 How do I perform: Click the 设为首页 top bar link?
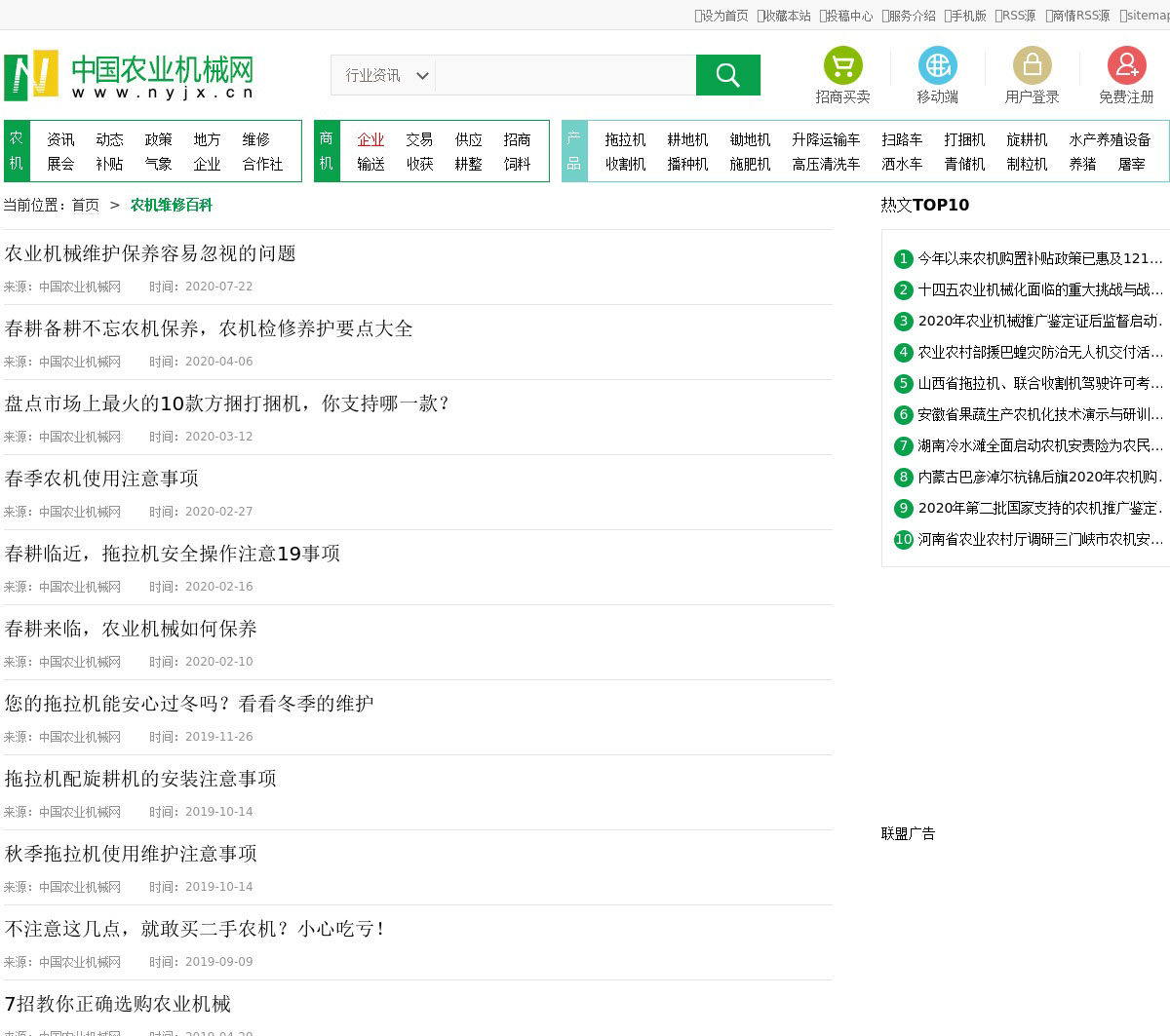tap(723, 16)
